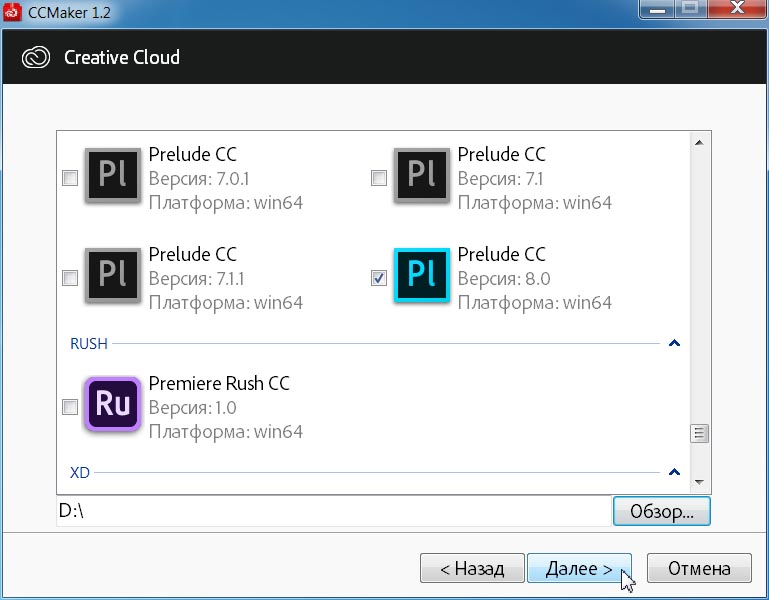Image resolution: width=769 pixels, height=600 pixels.
Task: Click the 'Версия: 7.1' text
Action: (501, 179)
